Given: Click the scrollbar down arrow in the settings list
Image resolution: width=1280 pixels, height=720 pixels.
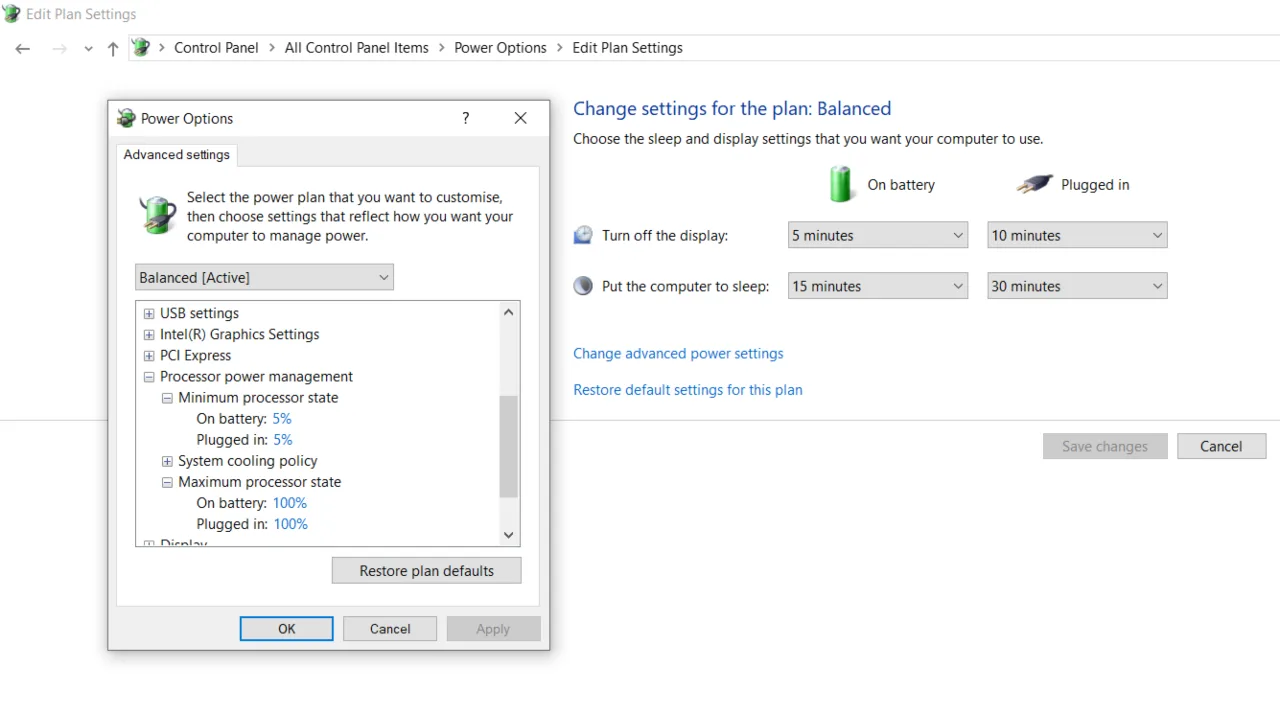Looking at the screenshot, I should pos(508,535).
